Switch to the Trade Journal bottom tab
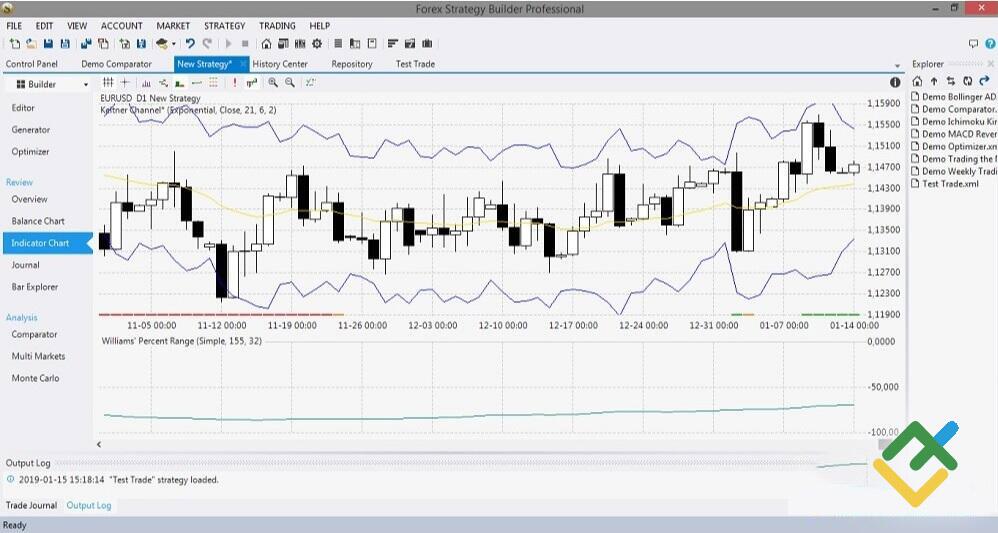Image resolution: width=998 pixels, height=533 pixels. pos(31,505)
